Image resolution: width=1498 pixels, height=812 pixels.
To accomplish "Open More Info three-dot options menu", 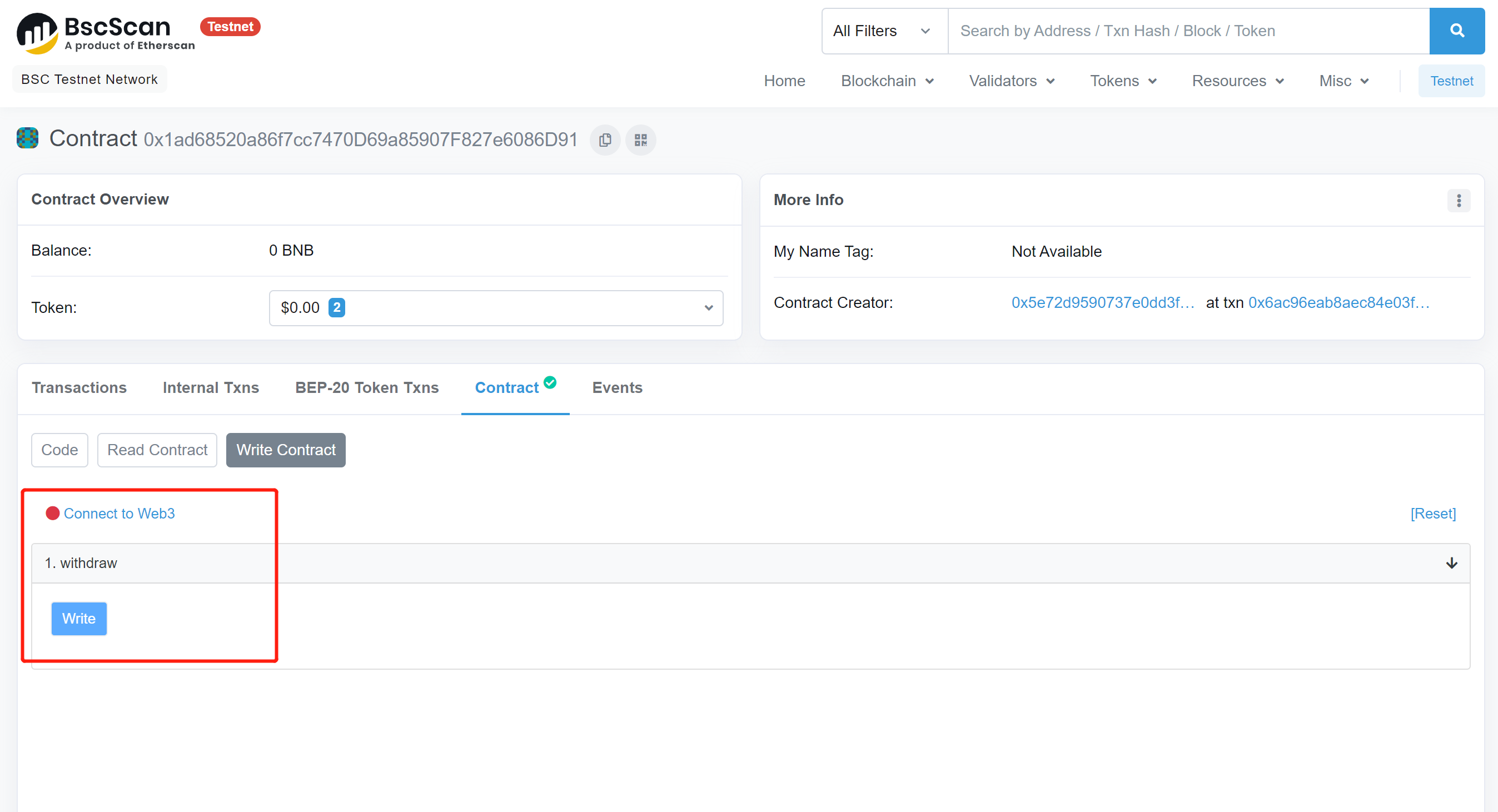I will click(x=1459, y=201).
